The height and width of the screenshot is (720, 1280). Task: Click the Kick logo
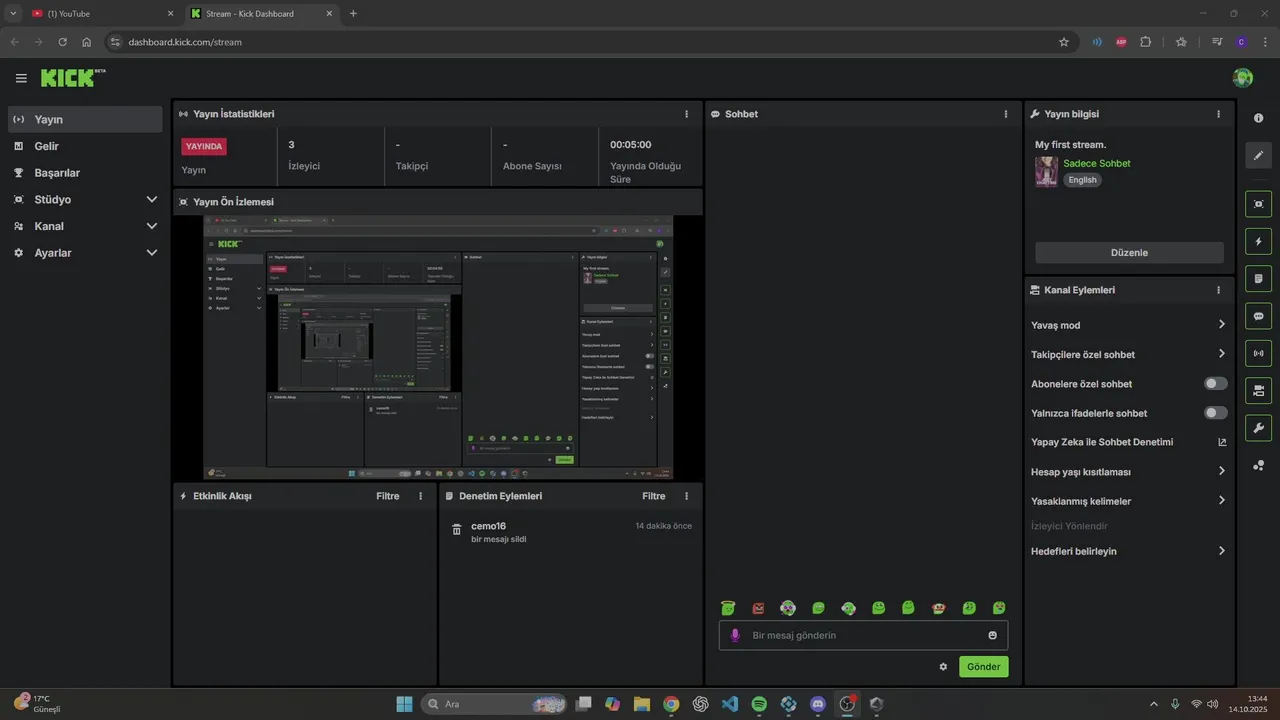click(x=72, y=78)
